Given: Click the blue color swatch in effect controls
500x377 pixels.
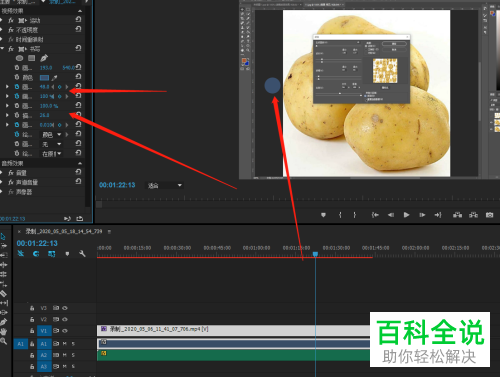Looking at the screenshot, I should [44, 78].
